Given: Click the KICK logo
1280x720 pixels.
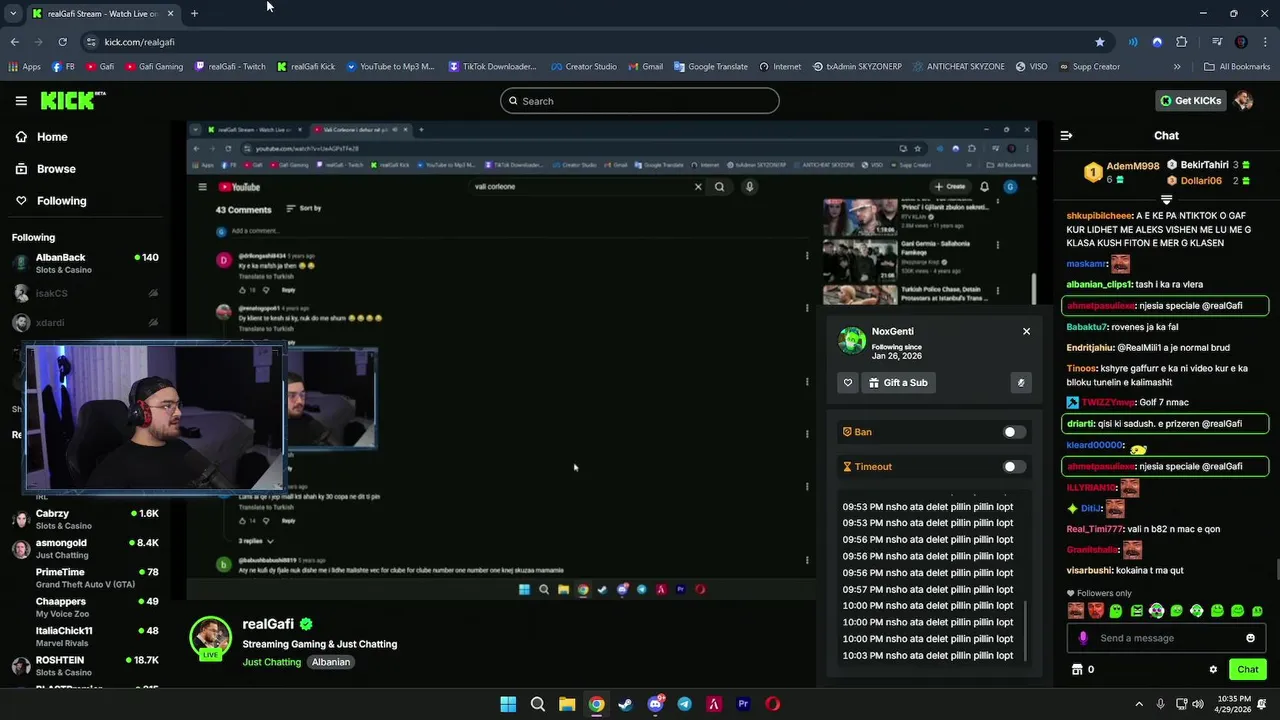Looking at the screenshot, I should [72, 100].
